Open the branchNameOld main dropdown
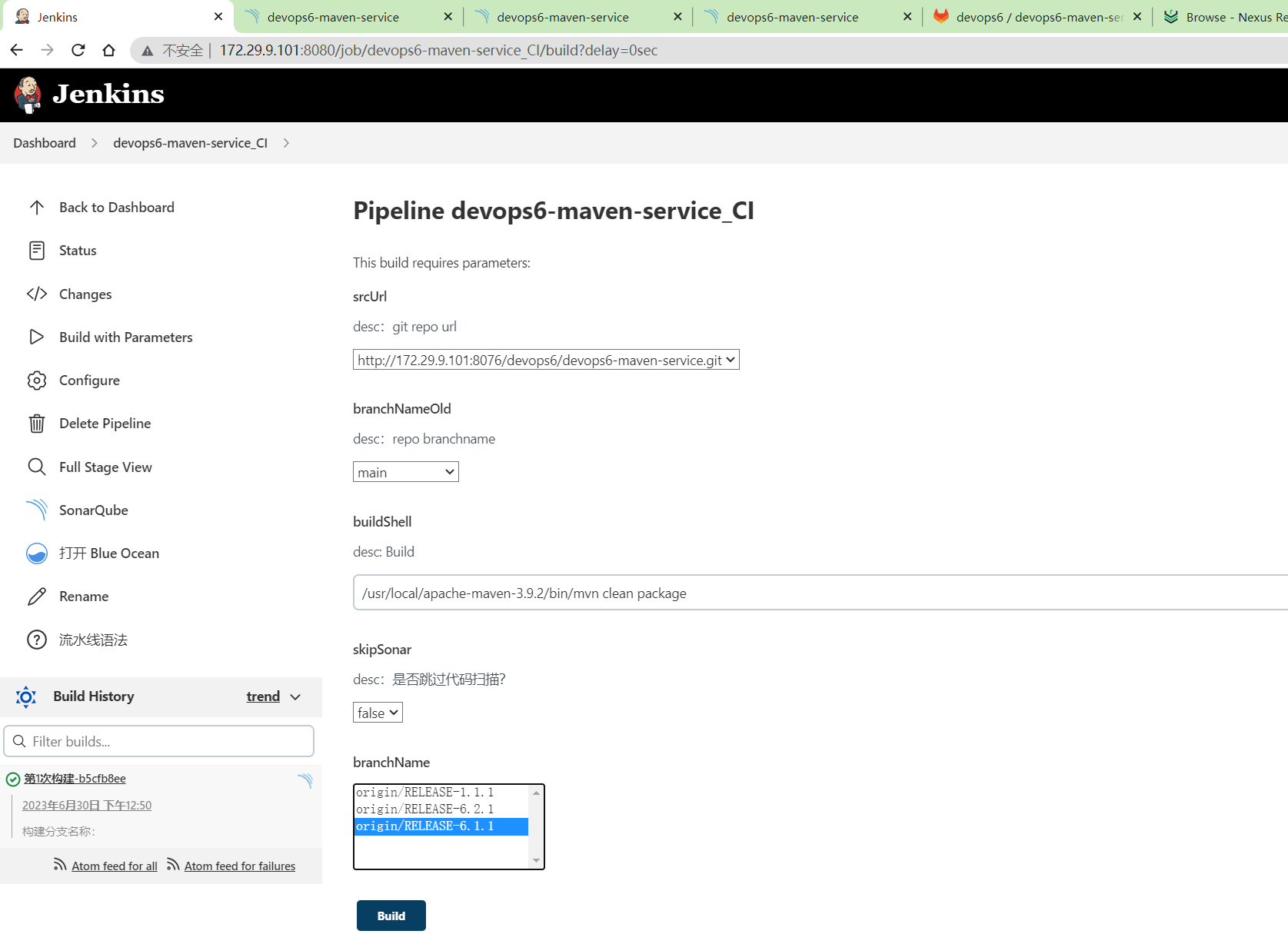Screen dimensions: 1288x934 coord(405,472)
